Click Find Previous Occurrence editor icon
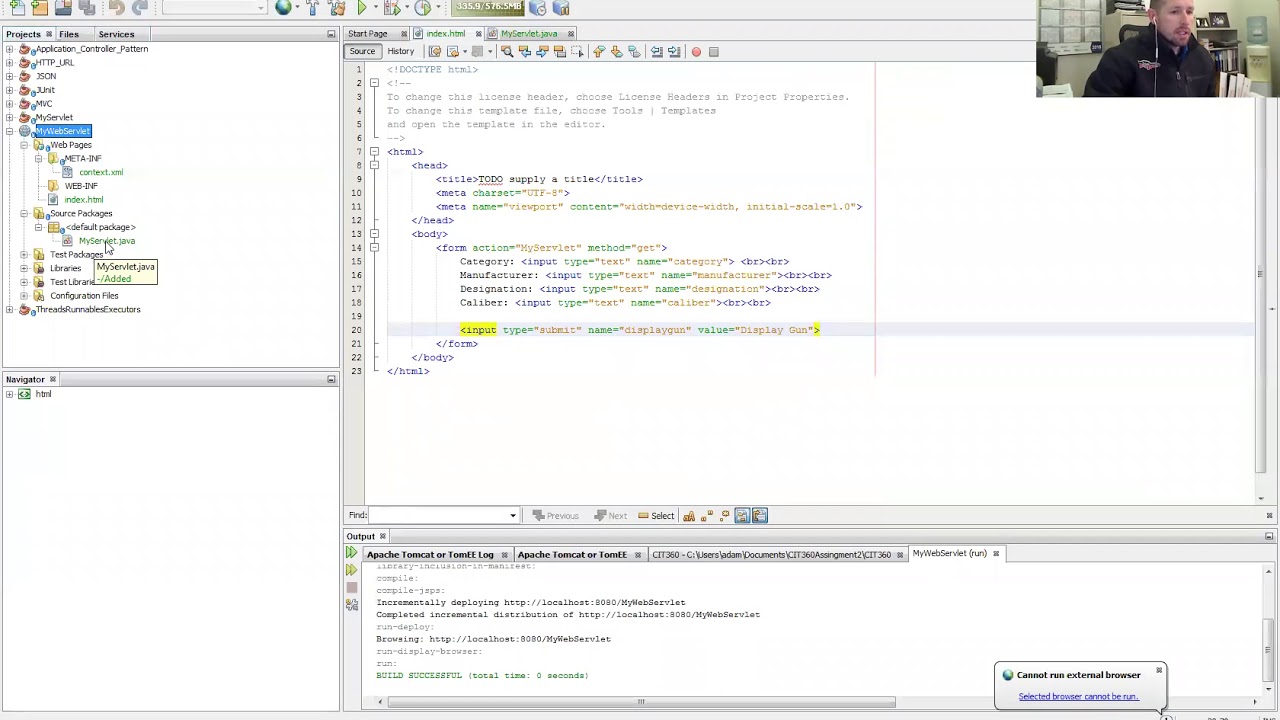This screenshot has height=720, width=1280. [x=525, y=52]
